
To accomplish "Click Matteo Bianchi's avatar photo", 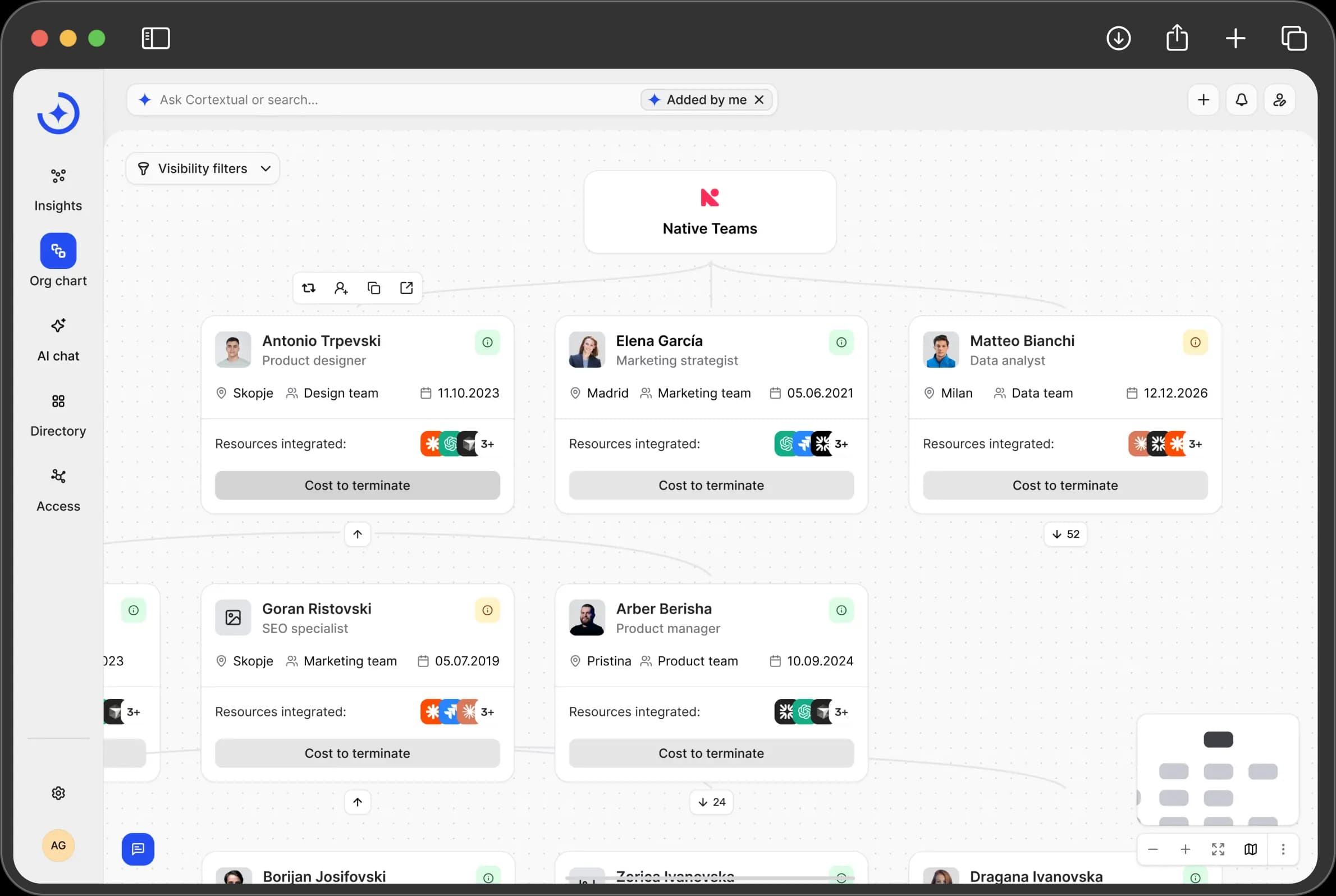I will (941, 350).
